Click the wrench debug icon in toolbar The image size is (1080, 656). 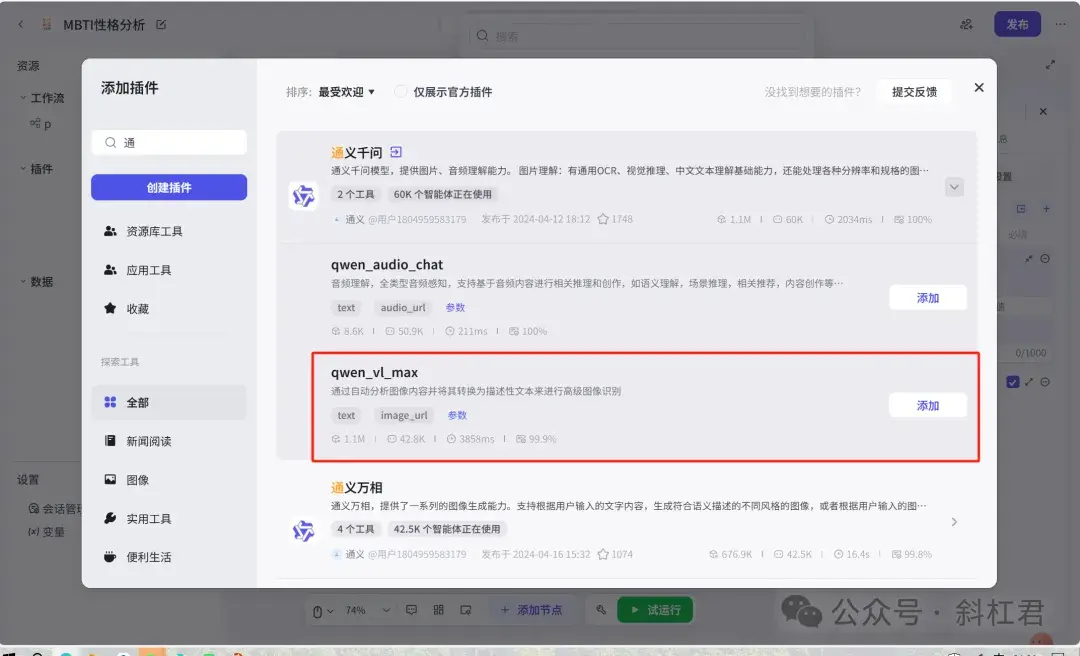pyautogui.click(x=601, y=610)
